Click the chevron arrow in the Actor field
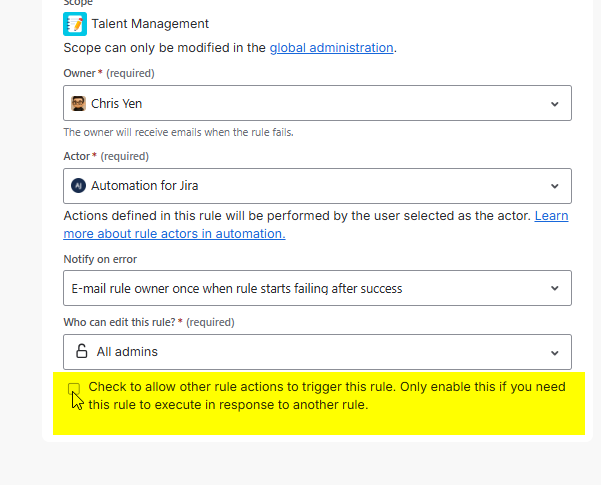 (x=555, y=185)
